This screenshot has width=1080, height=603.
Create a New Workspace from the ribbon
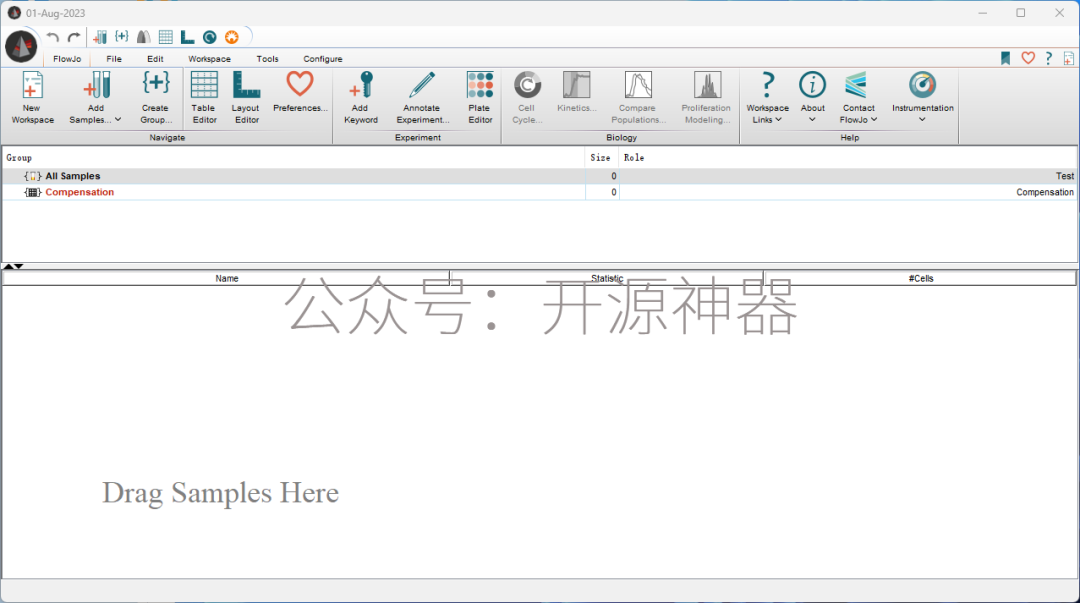point(32,98)
